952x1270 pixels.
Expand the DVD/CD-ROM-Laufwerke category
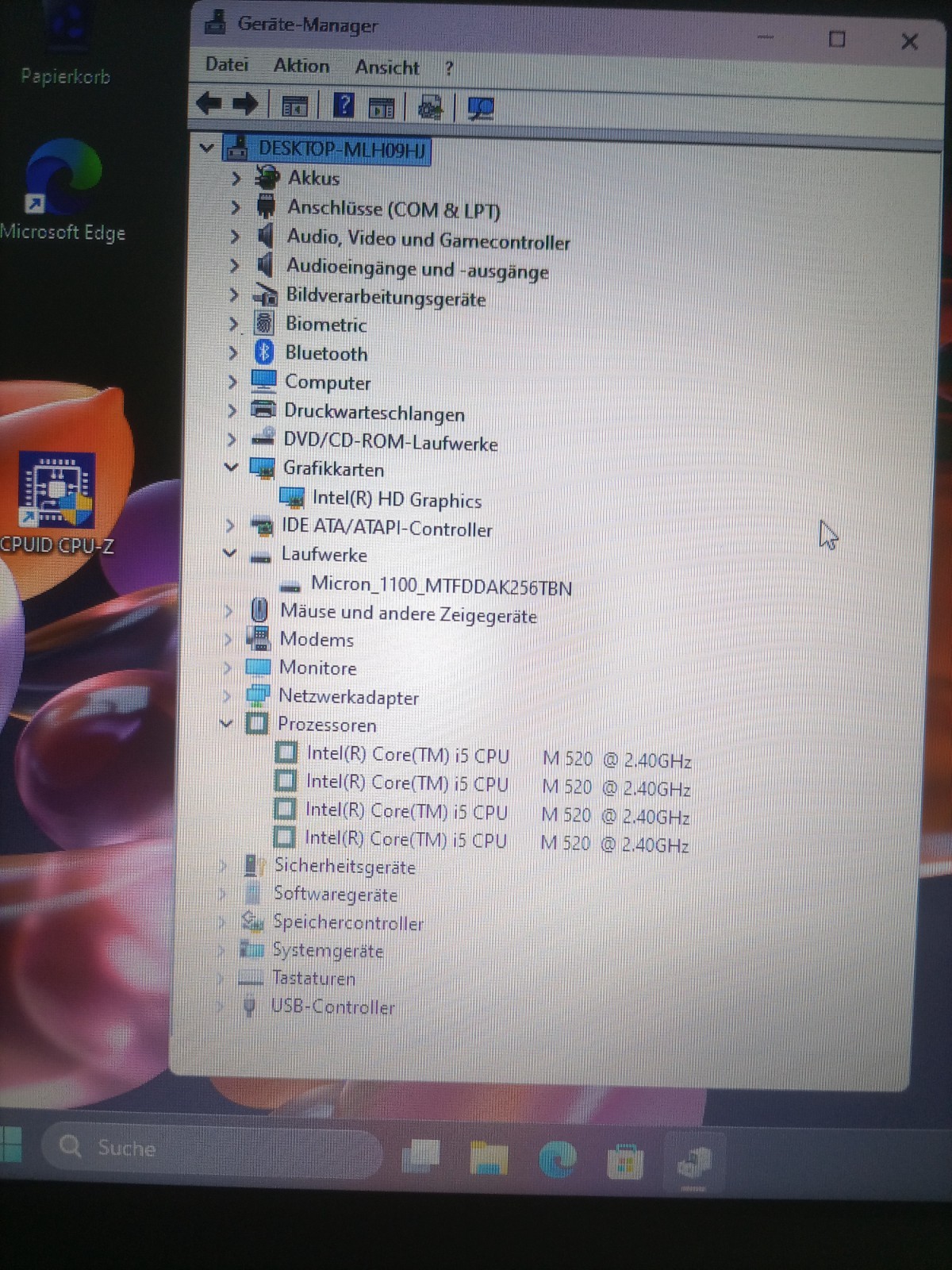231,439
